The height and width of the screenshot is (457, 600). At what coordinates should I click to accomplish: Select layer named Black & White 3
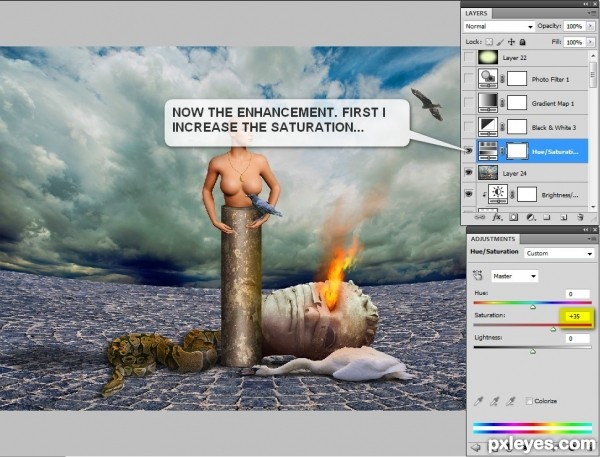pyautogui.click(x=554, y=128)
